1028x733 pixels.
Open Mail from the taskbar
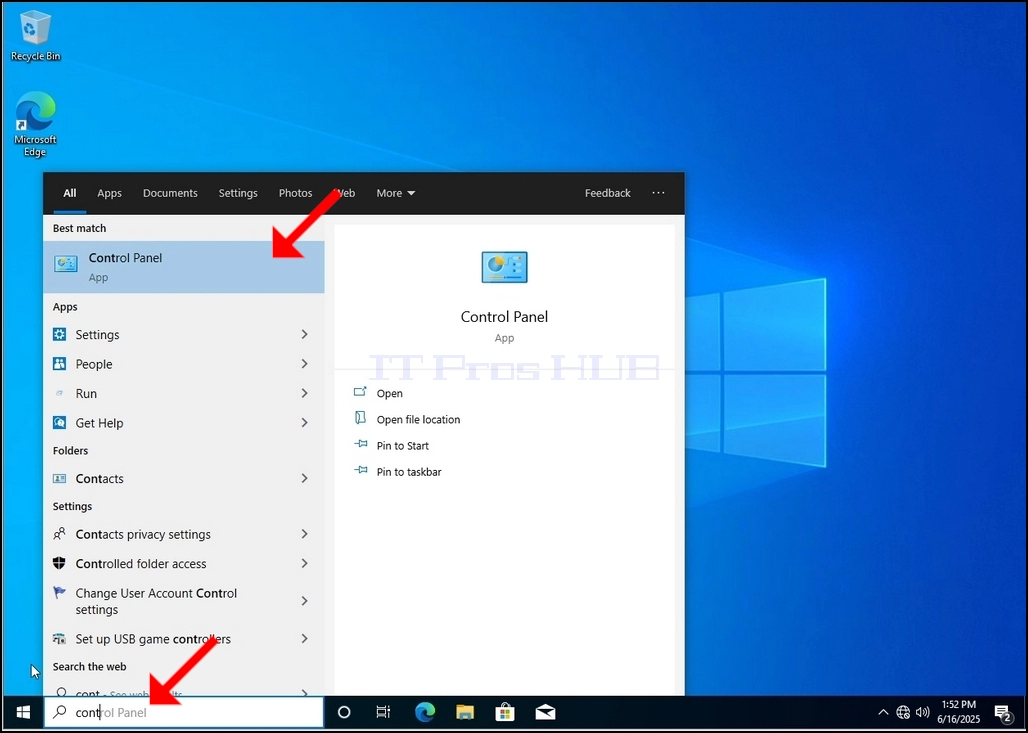tap(545, 712)
